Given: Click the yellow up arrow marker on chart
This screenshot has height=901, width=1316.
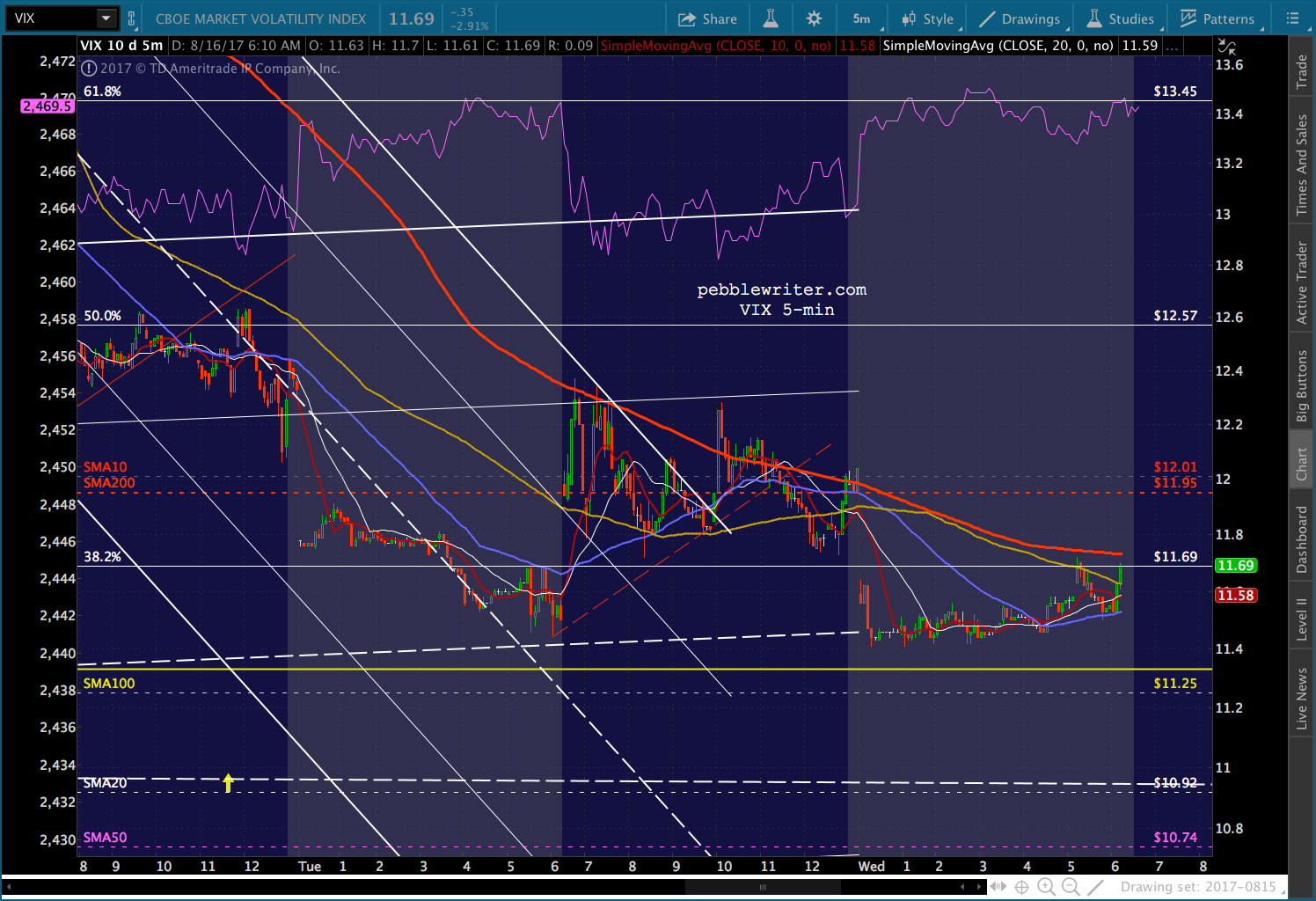Looking at the screenshot, I should coord(229,782).
